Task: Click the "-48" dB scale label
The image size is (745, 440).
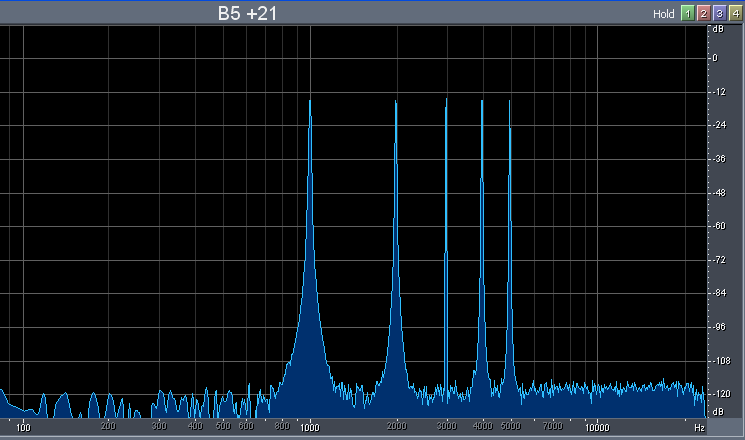Action: [x=719, y=192]
